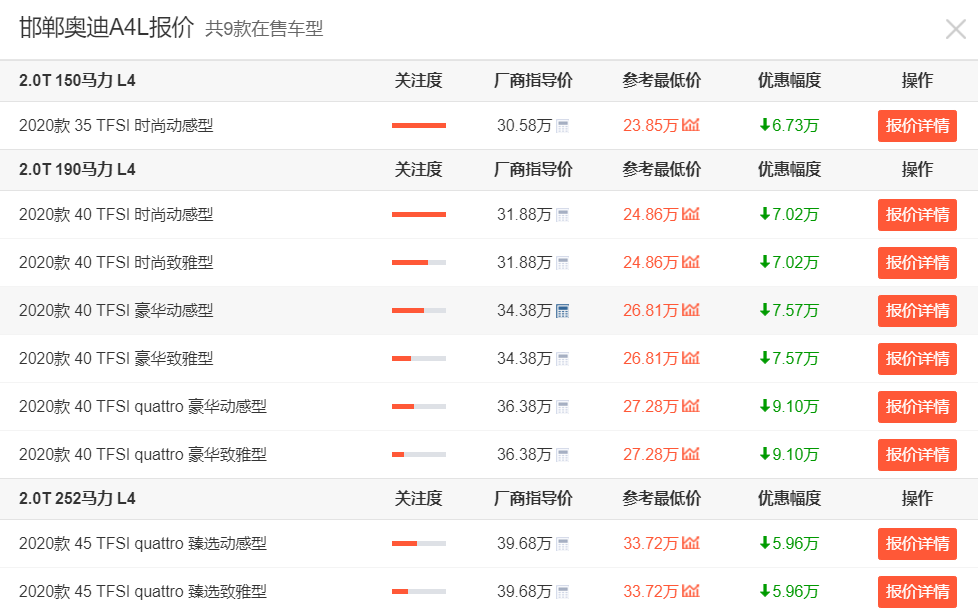The height and width of the screenshot is (613, 978).
Task: Click 报价详情 for 40 quattro 豪华致雅型
Action: pyautogui.click(x=917, y=455)
